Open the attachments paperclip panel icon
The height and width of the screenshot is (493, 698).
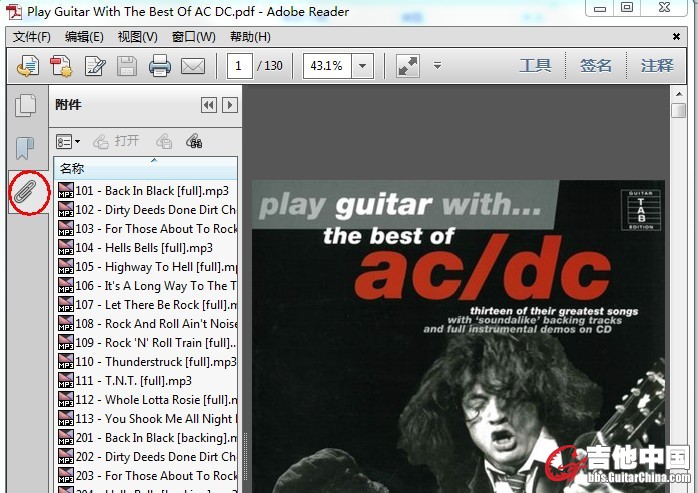coord(27,191)
